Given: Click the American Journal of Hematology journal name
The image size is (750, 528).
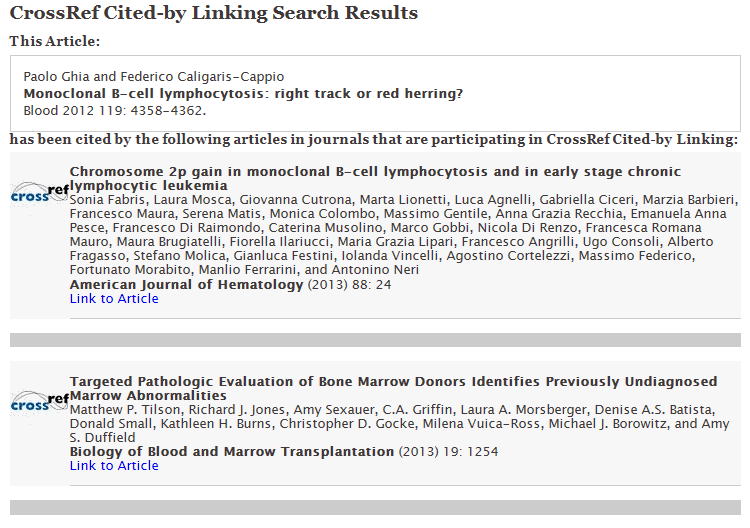Looking at the screenshot, I should click(x=187, y=285).
